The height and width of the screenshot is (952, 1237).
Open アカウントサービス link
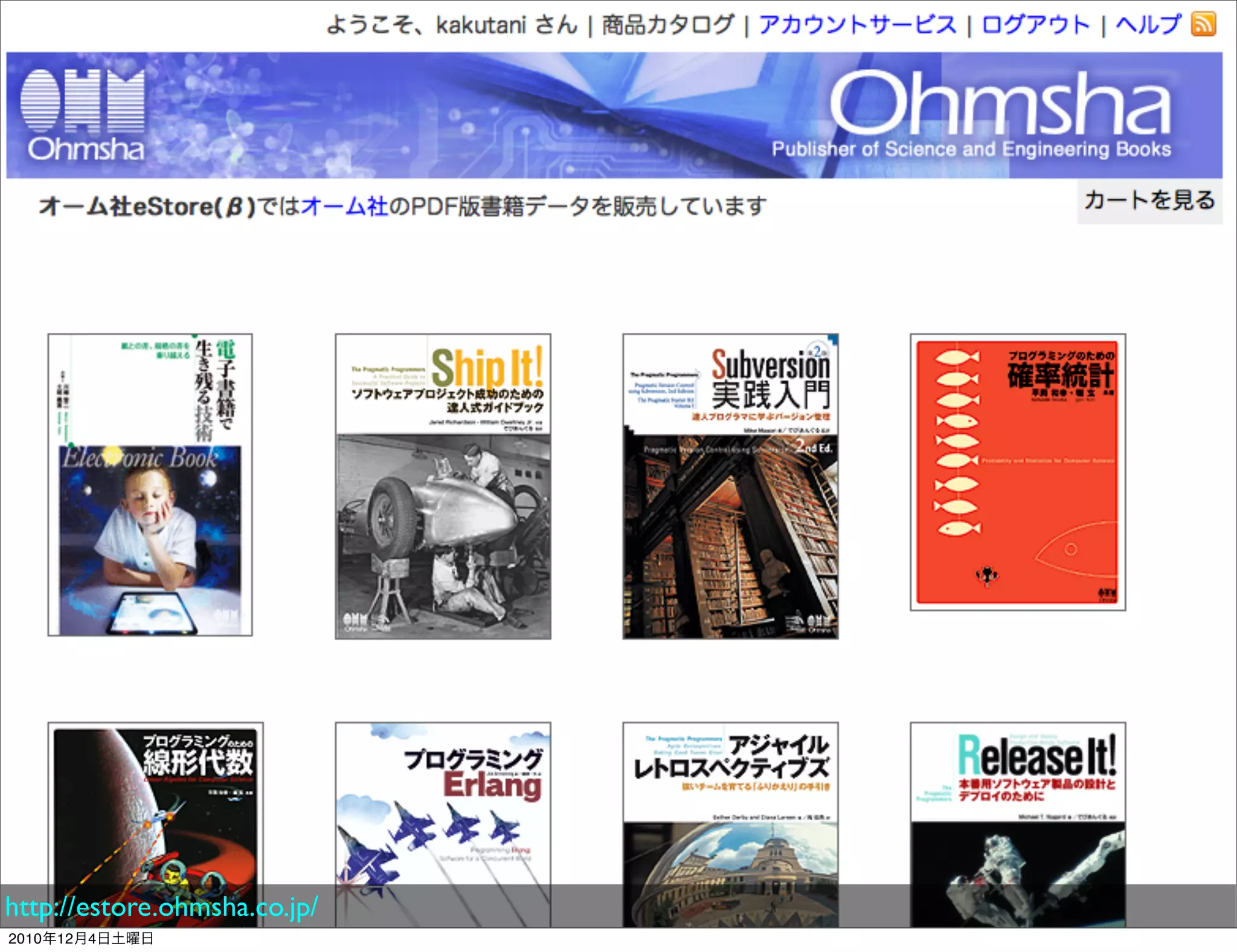(x=858, y=25)
